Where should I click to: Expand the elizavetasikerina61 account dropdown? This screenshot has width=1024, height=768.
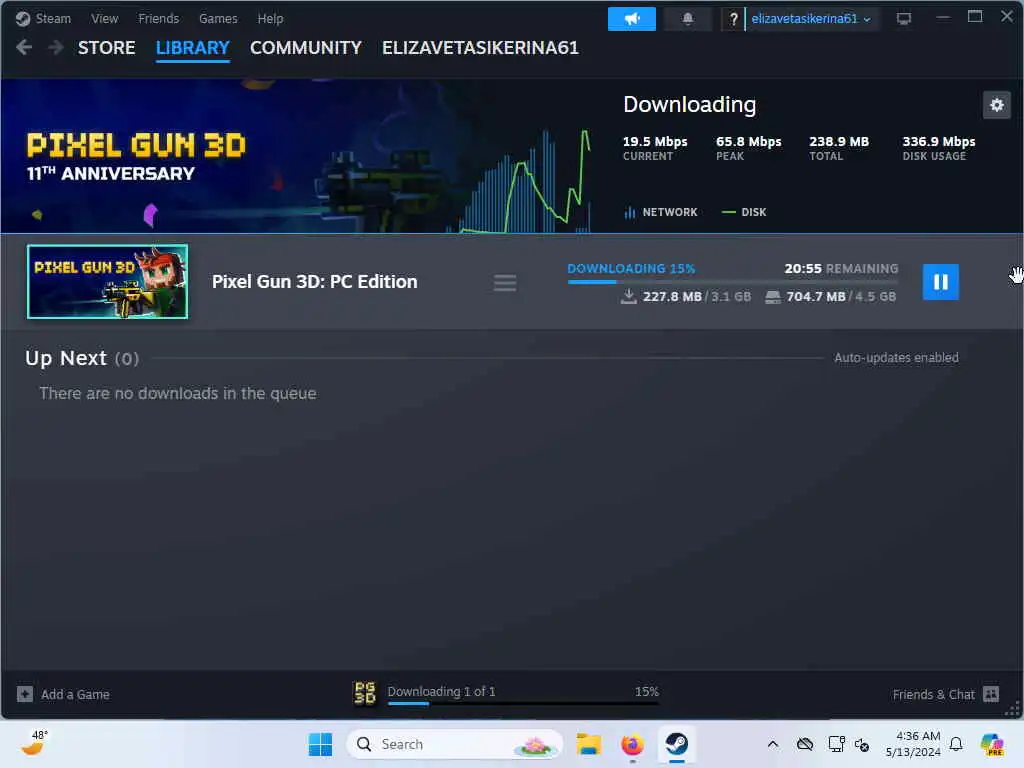pyautogui.click(x=811, y=19)
